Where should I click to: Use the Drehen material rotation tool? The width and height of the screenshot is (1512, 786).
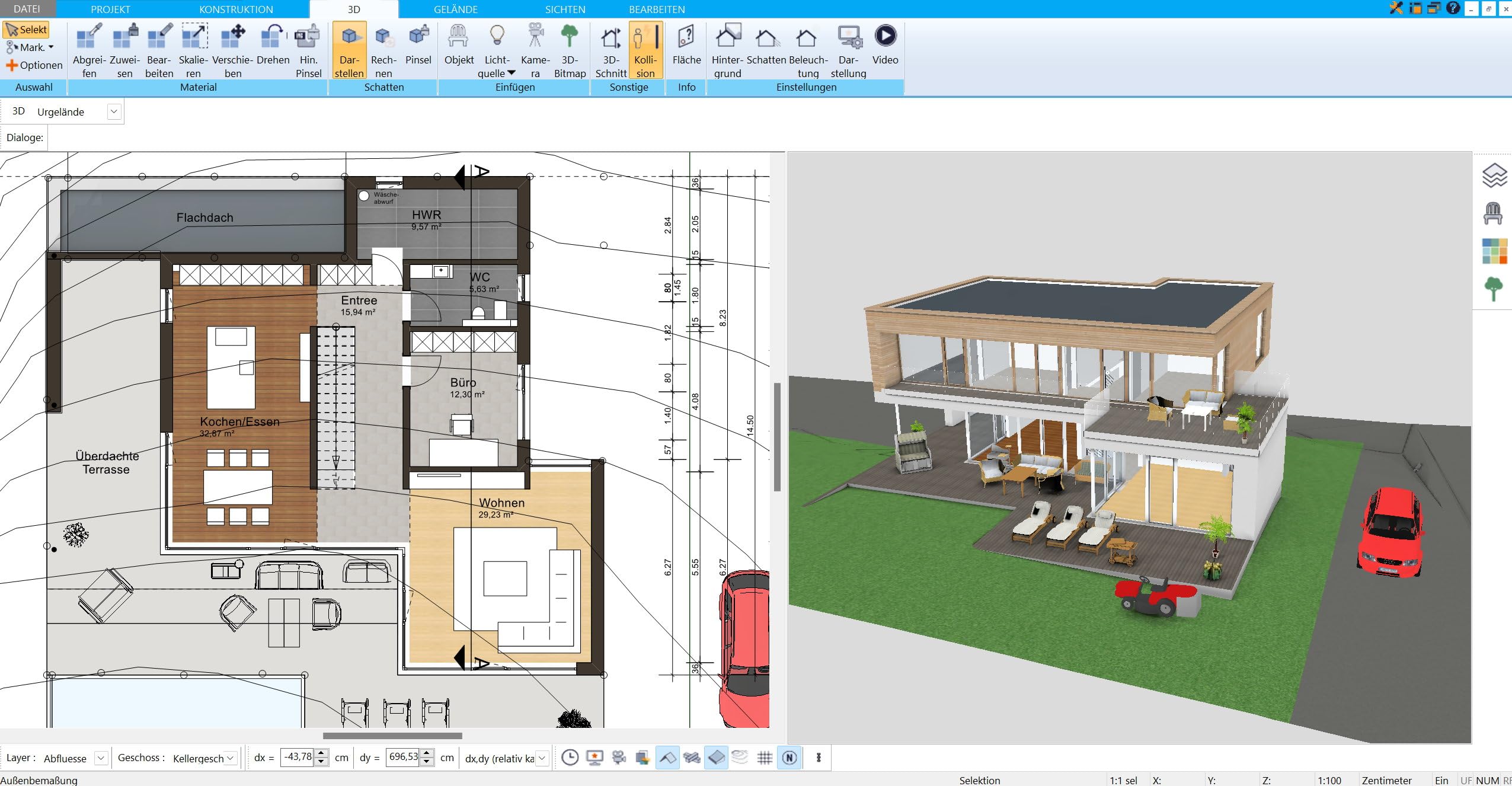[x=273, y=44]
